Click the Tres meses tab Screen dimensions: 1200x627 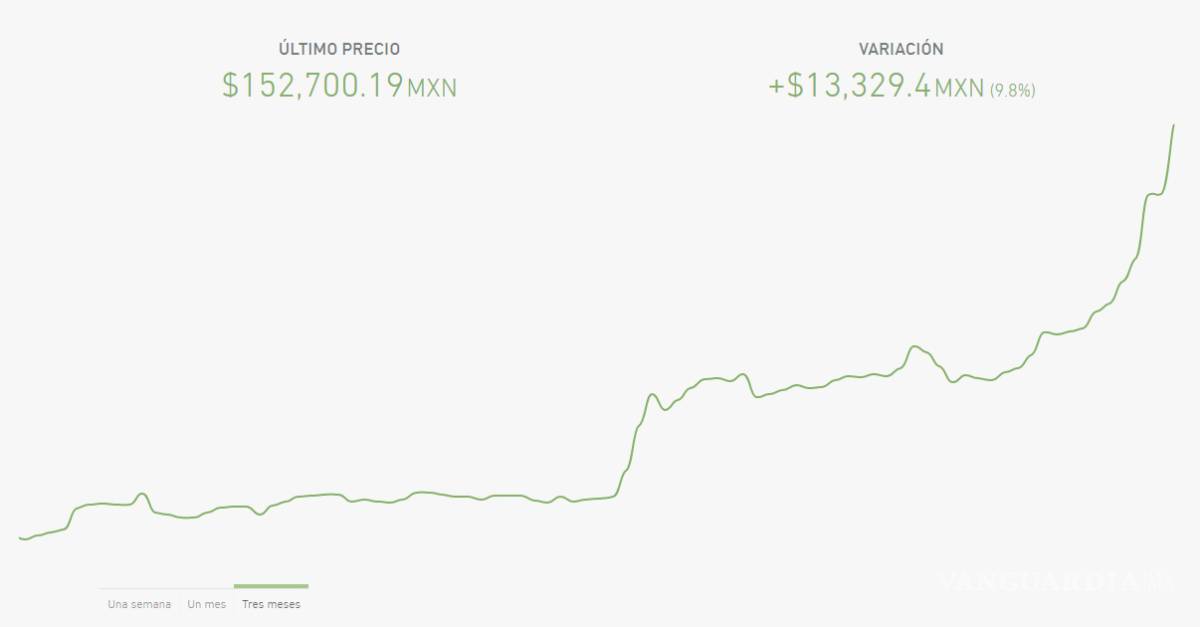click(x=271, y=603)
